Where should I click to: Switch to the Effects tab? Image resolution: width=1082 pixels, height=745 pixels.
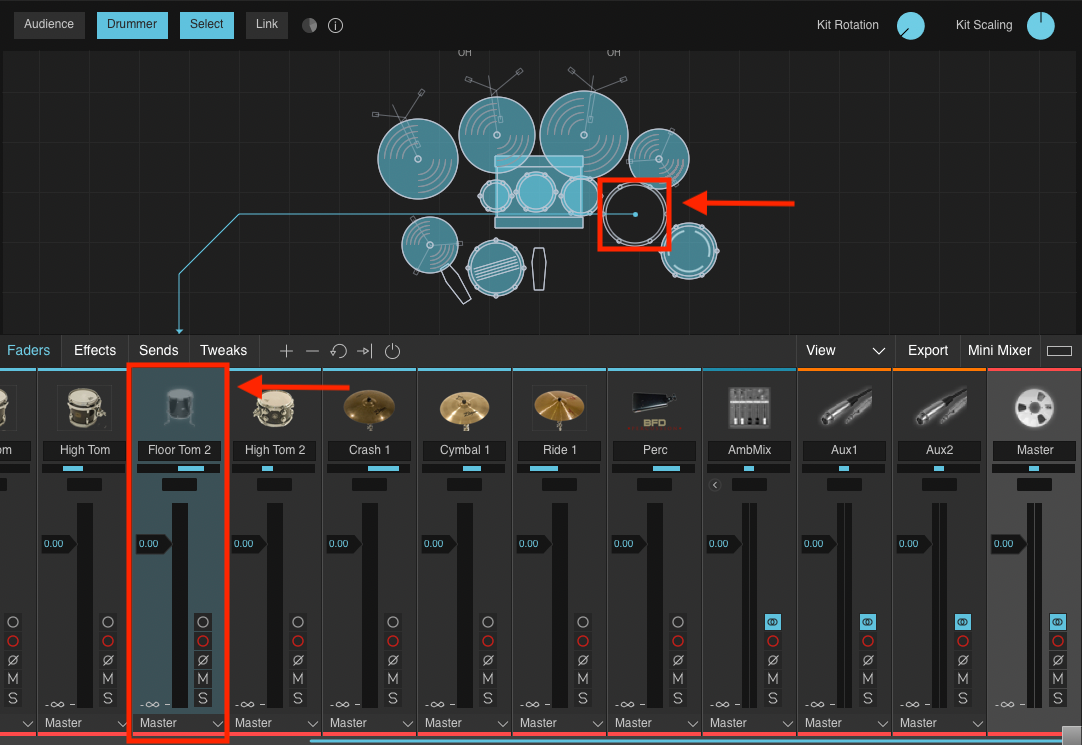[x=95, y=350]
